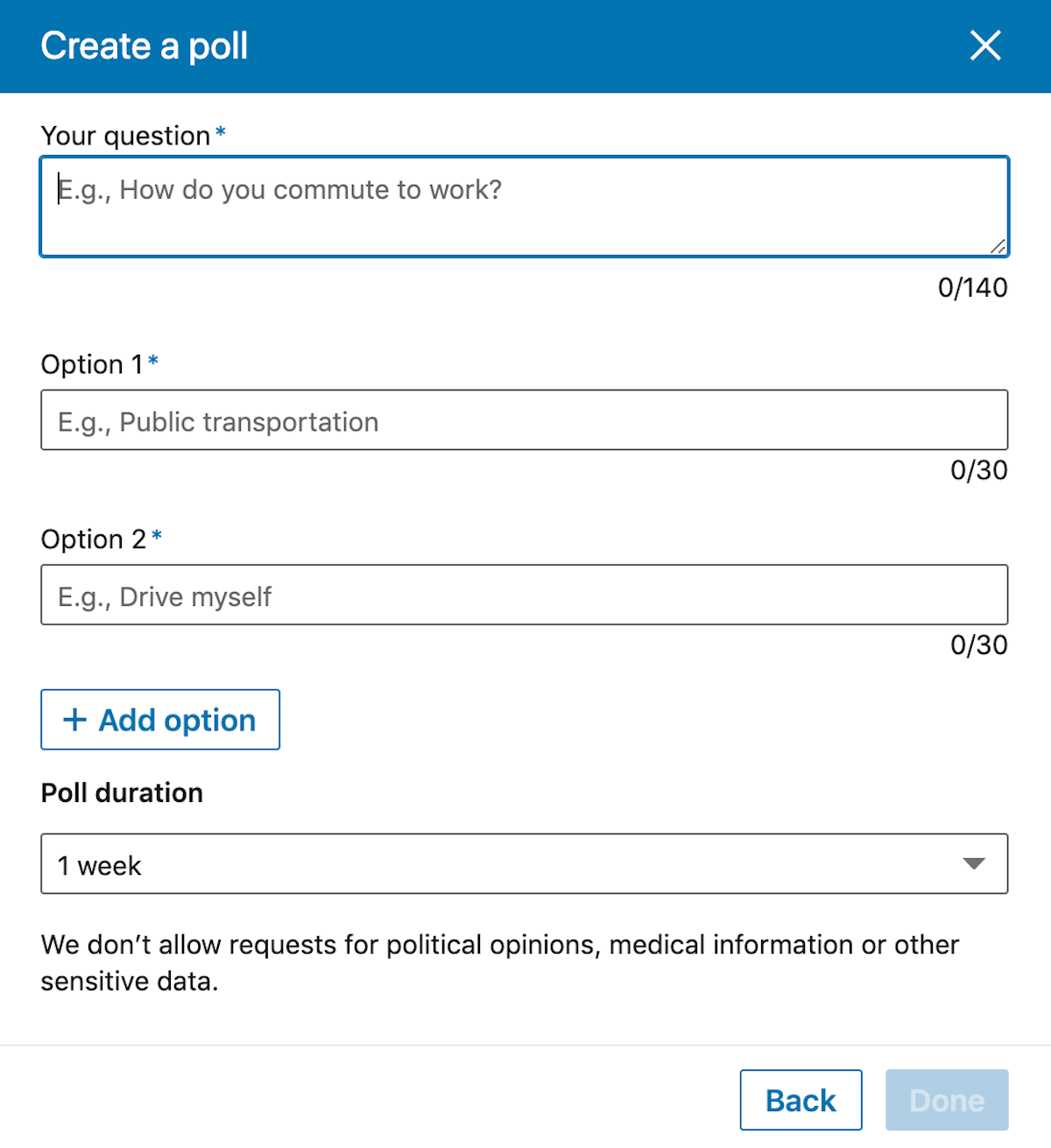The height and width of the screenshot is (1148, 1051).
Task: Click the Option 1 input field
Action: coord(524,420)
